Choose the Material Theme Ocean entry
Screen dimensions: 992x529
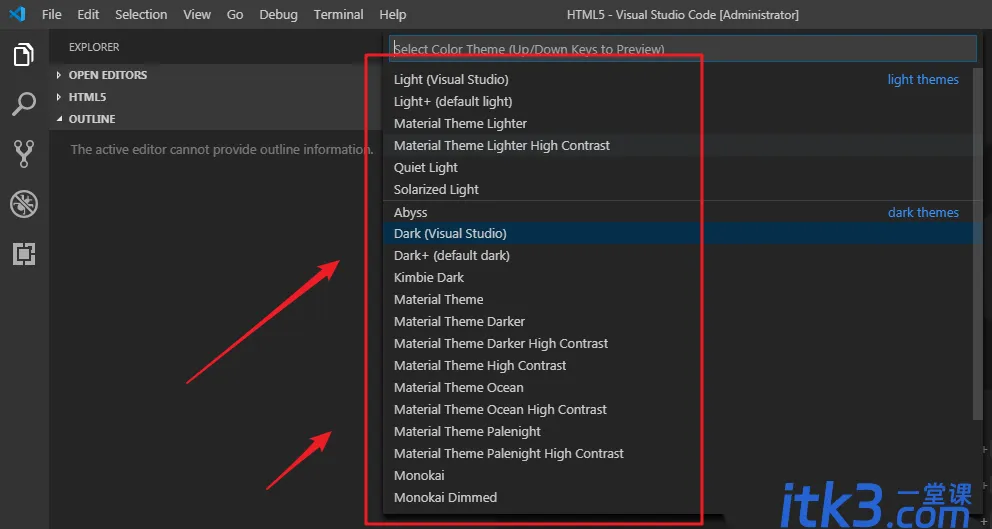[x=679, y=387]
